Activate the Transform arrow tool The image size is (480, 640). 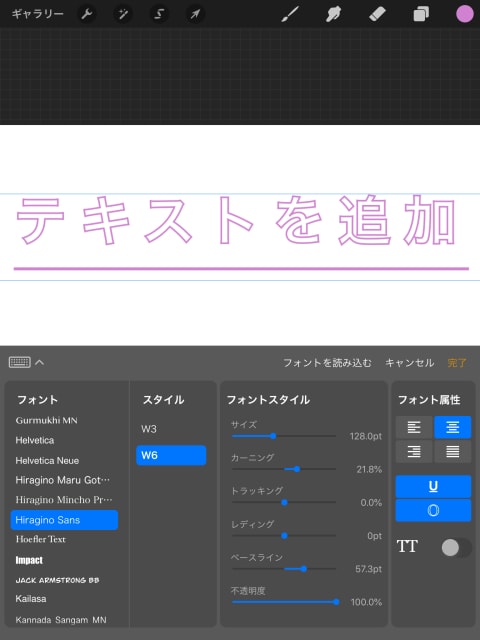(195, 14)
